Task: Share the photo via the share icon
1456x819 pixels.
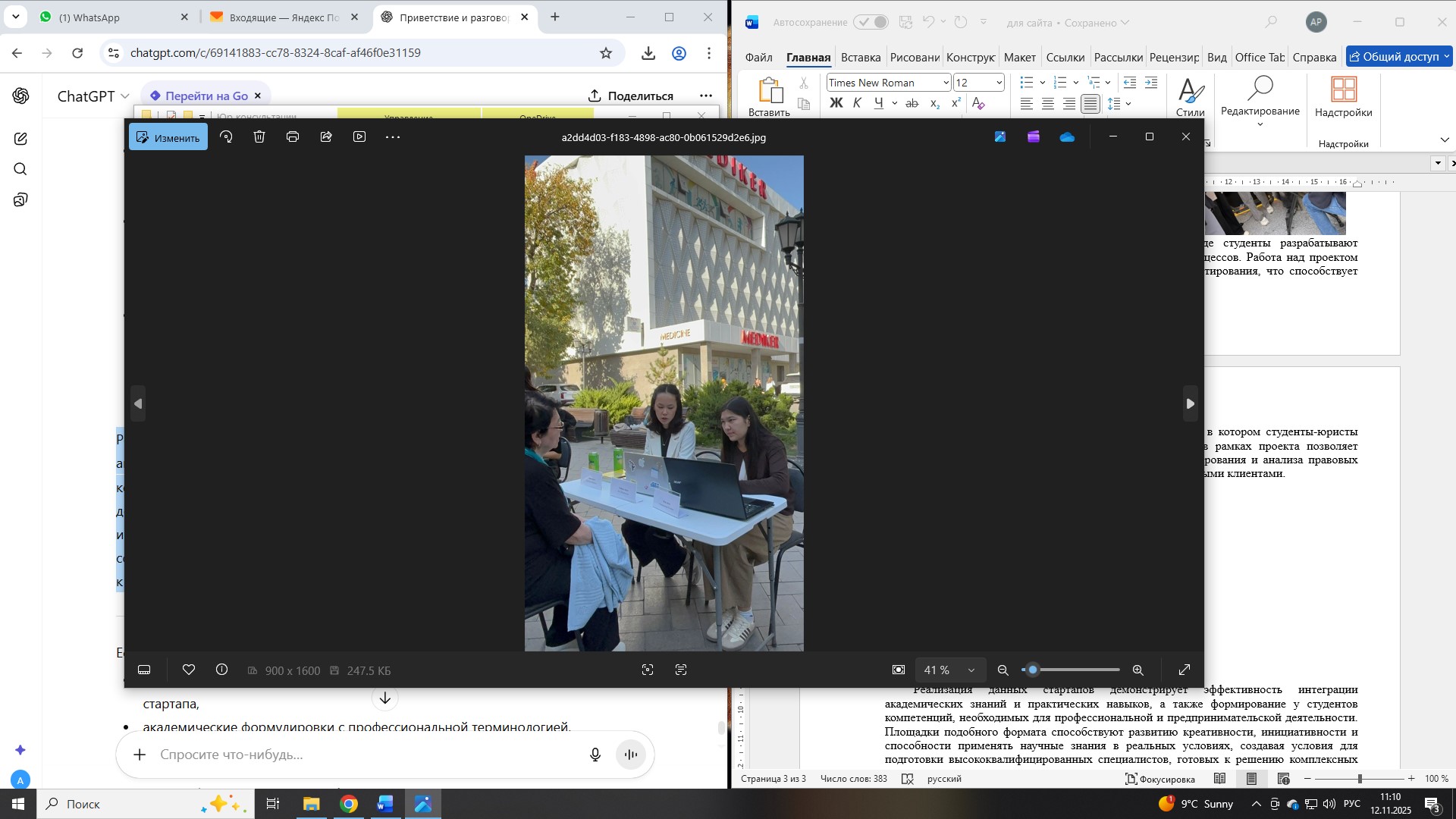Action: (326, 137)
